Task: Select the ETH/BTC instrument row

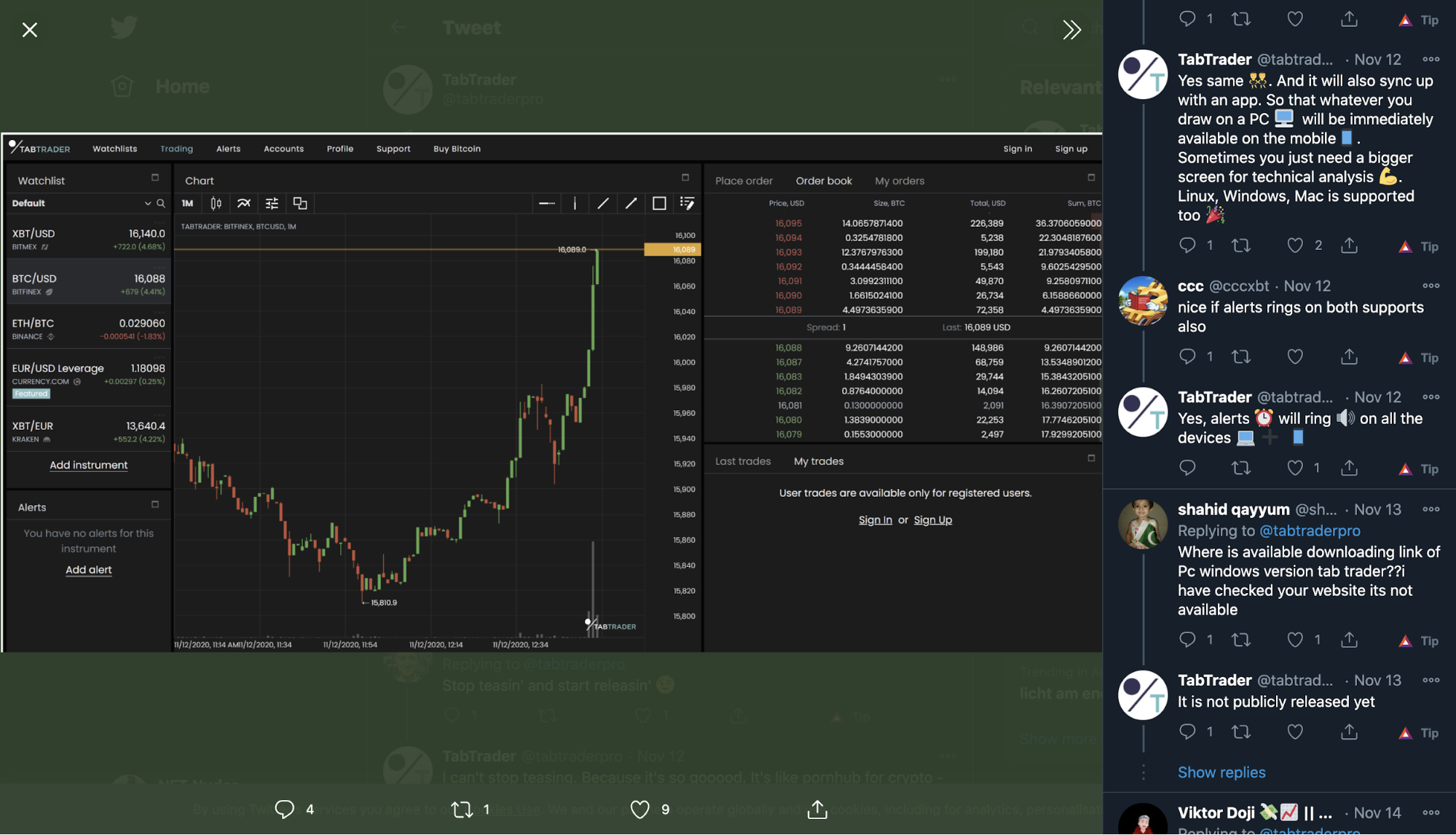Action: point(88,328)
